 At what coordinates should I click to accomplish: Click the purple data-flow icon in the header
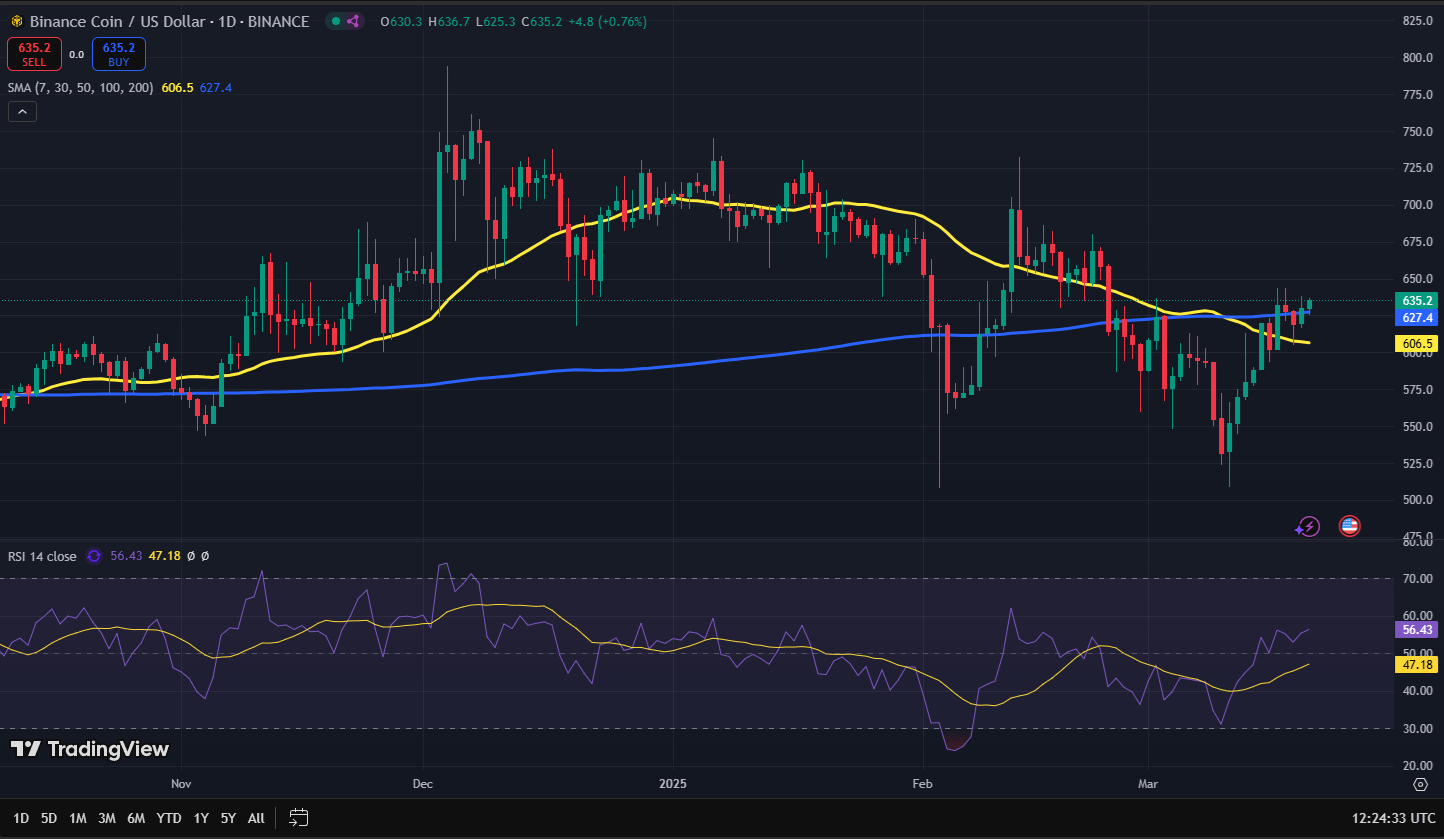pos(352,21)
